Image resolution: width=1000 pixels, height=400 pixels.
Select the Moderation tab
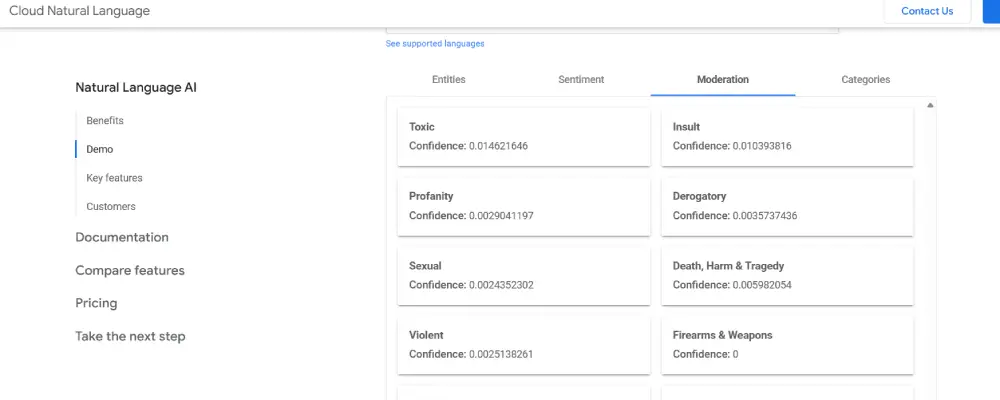coord(722,80)
